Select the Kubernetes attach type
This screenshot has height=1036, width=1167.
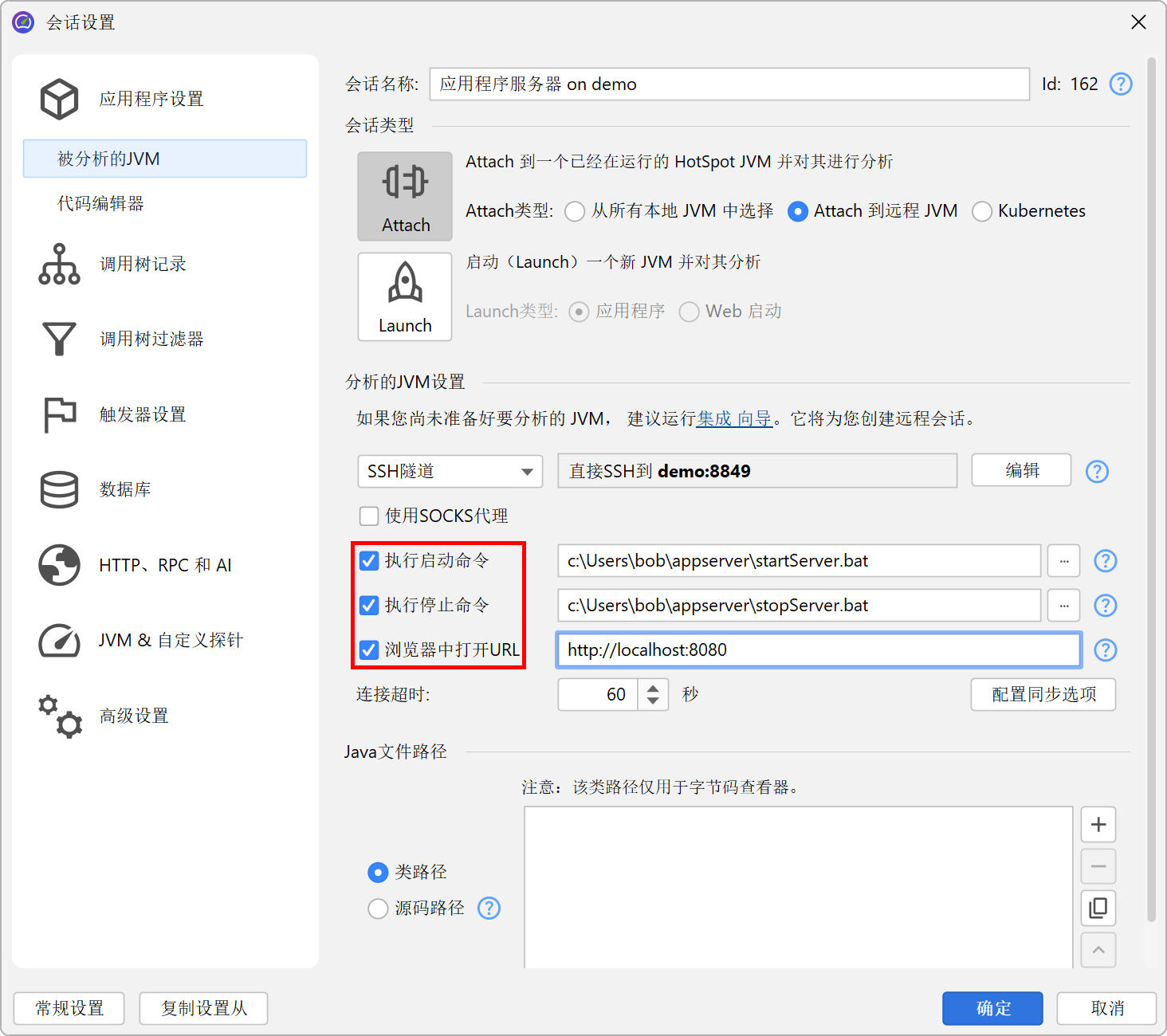point(982,211)
